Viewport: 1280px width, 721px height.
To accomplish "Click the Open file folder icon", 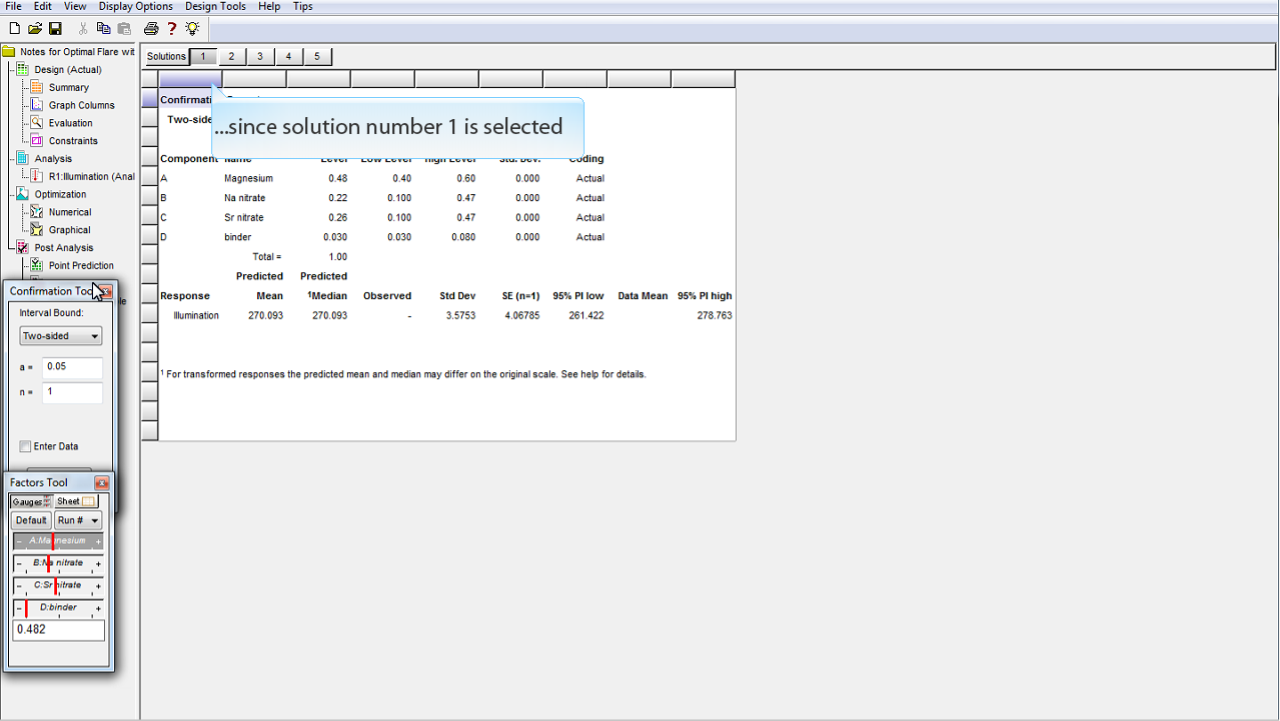I will click(x=35, y=29).
